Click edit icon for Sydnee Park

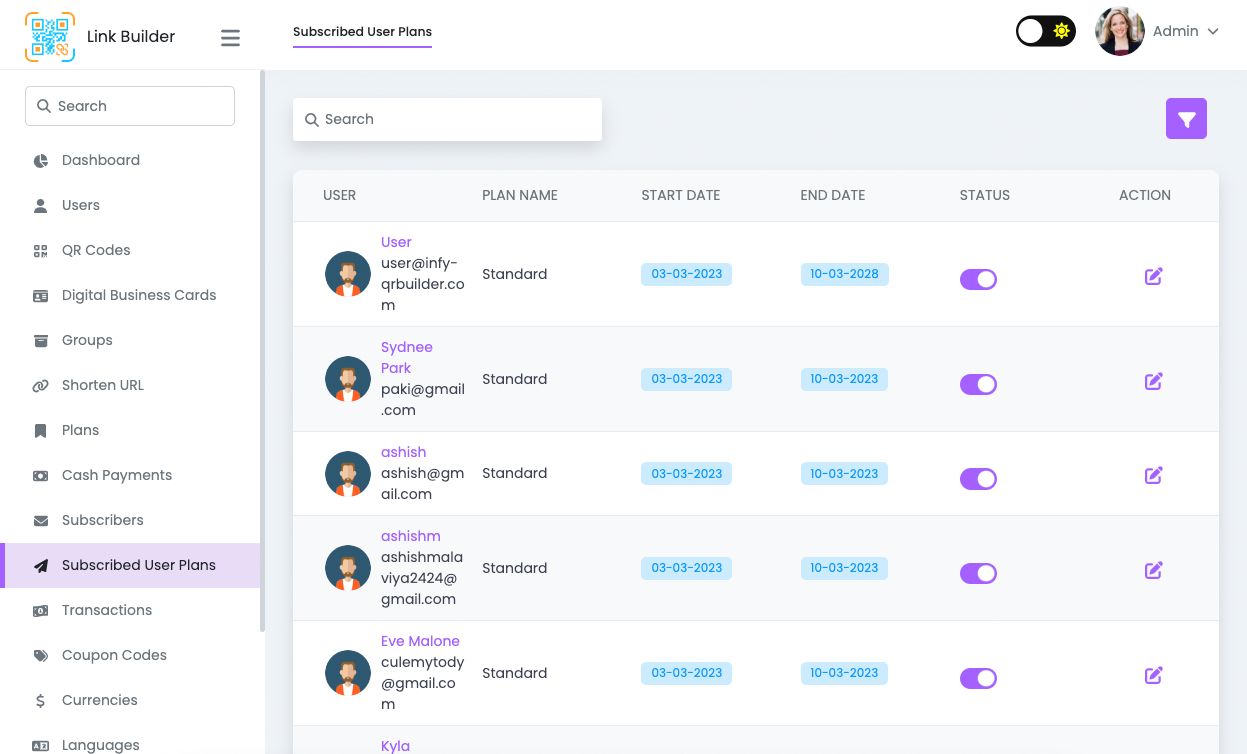click(1153, 381)
